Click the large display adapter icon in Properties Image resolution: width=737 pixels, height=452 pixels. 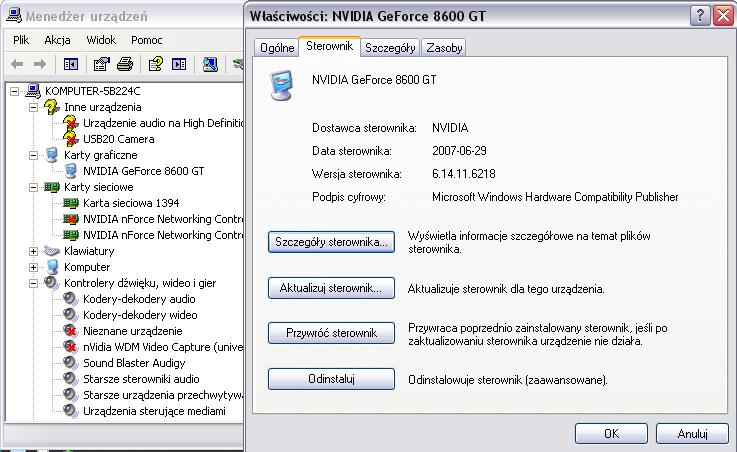(x=282, y=85)
